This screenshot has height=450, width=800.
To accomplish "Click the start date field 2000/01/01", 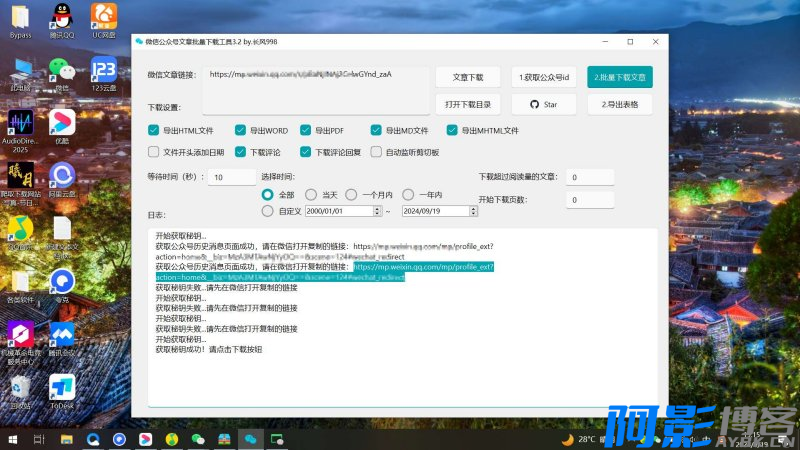I will 339,211.
